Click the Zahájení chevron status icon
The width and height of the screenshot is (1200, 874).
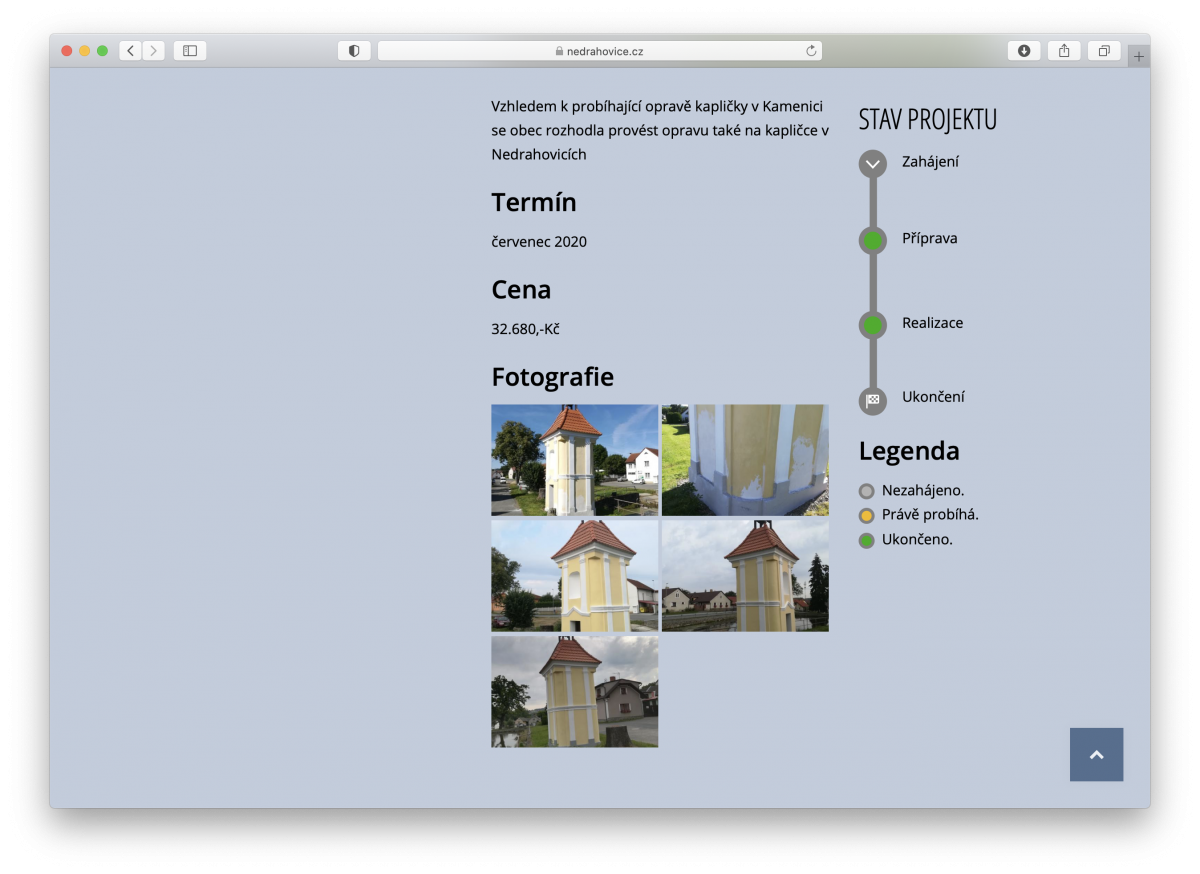click(x=872, y=163)
